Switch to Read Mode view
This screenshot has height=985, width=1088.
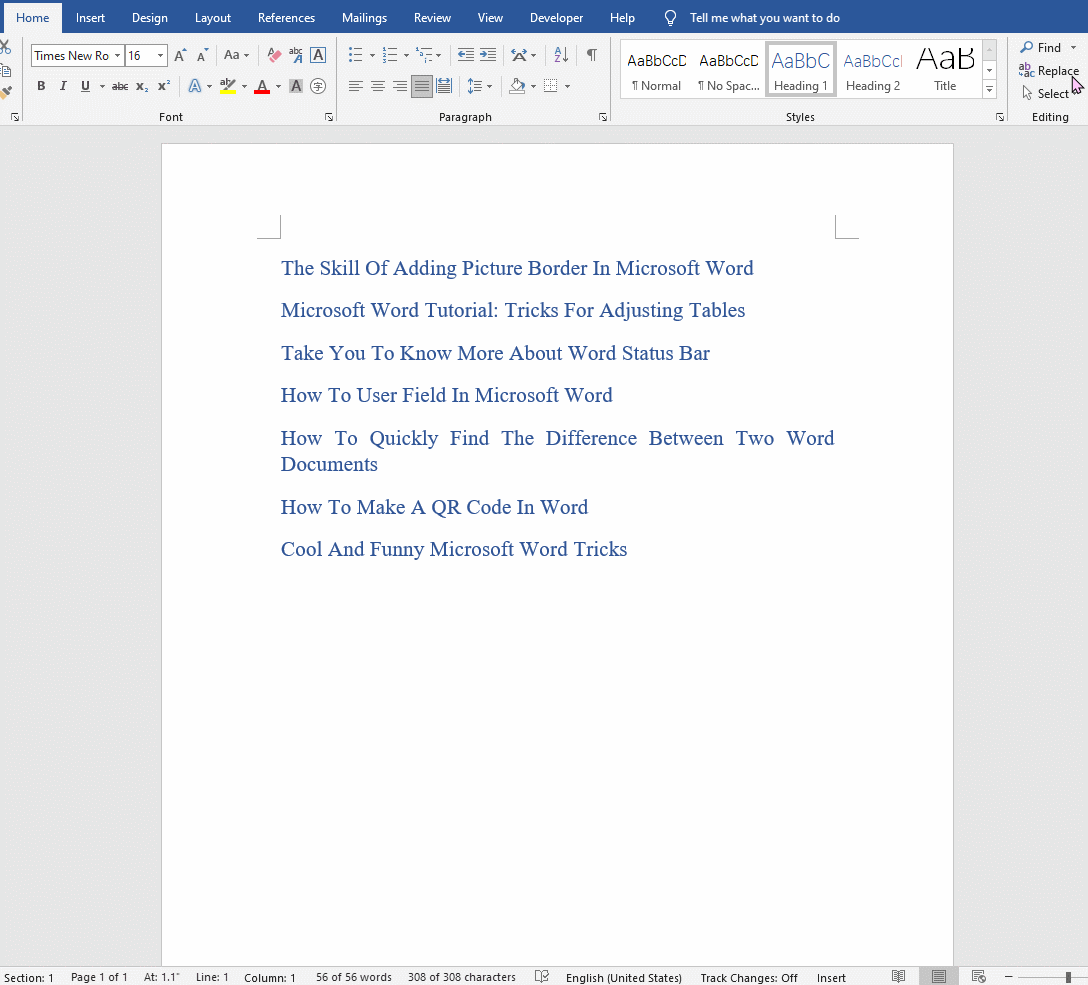[x=899, y=977]
